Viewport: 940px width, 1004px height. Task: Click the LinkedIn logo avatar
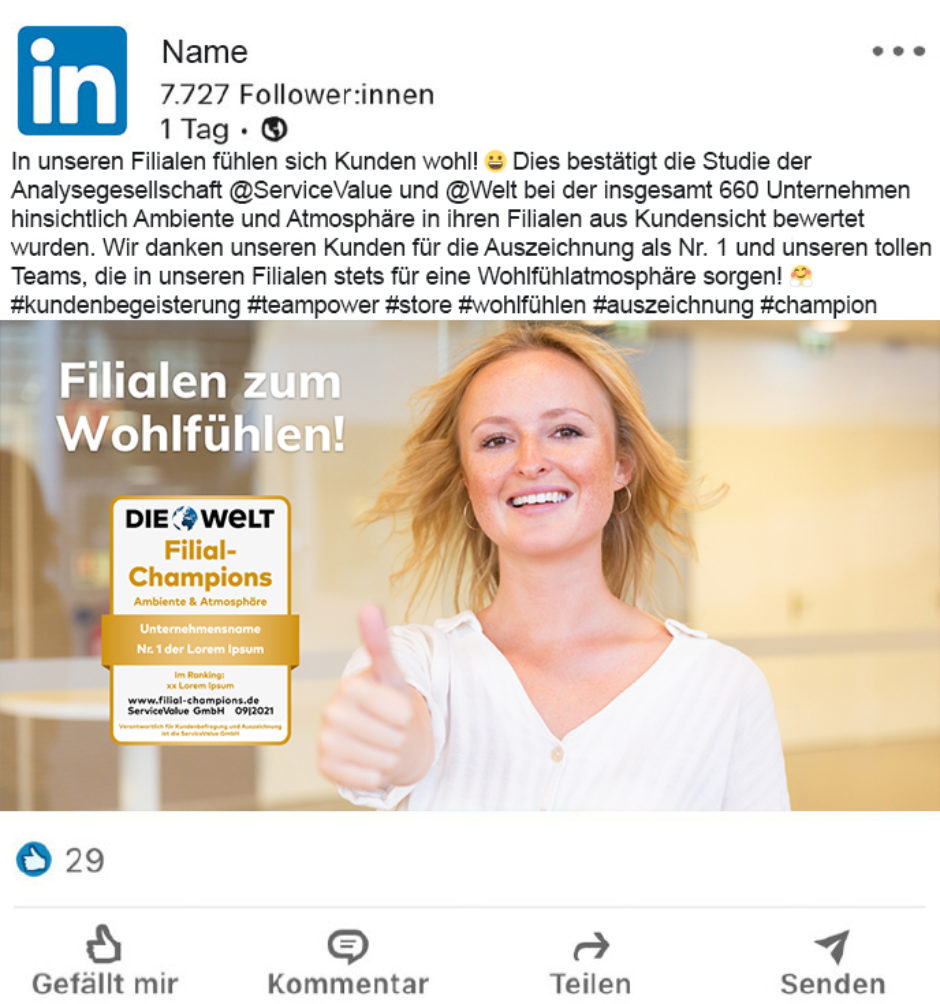coord(72,81)
